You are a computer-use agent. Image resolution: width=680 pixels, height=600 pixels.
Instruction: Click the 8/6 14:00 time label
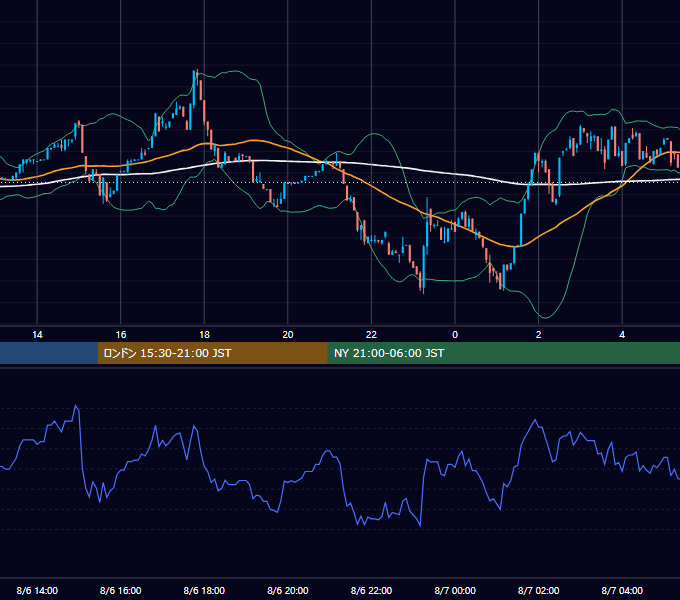point(37,590)
